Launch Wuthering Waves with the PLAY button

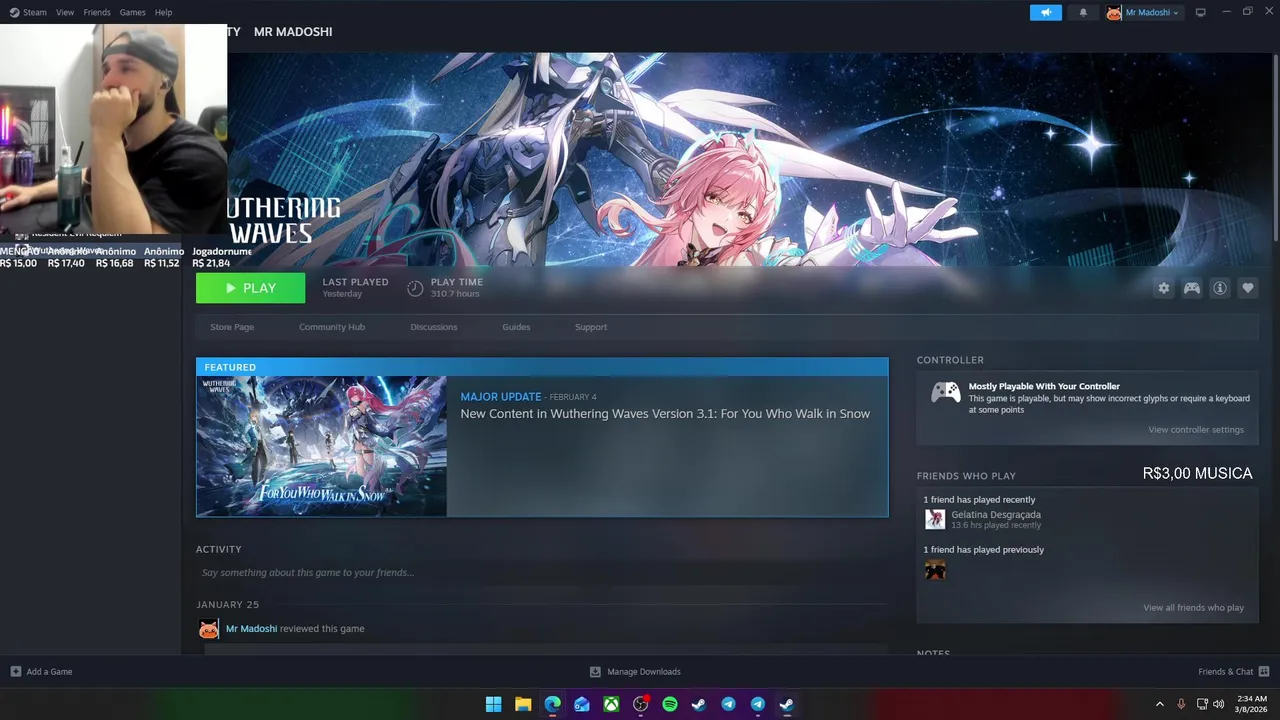(250, 288)
